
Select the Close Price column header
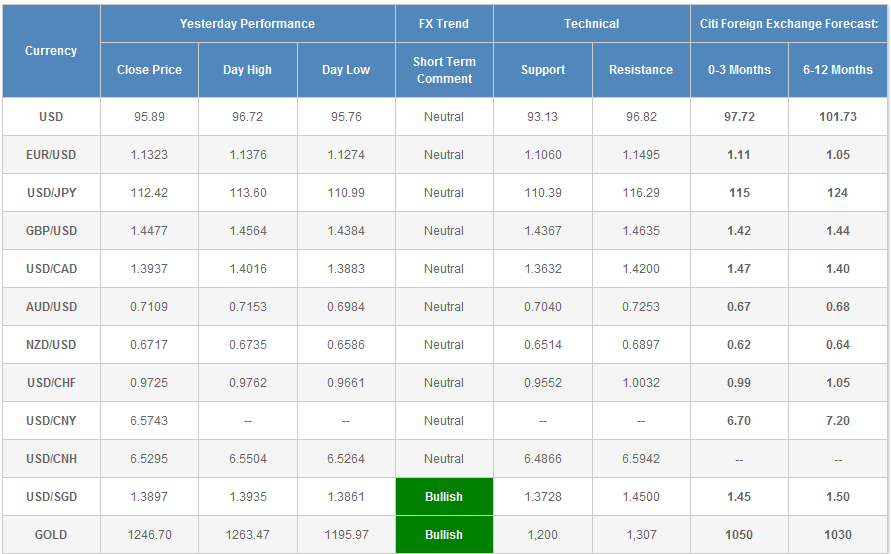click(x=149, y=70)
